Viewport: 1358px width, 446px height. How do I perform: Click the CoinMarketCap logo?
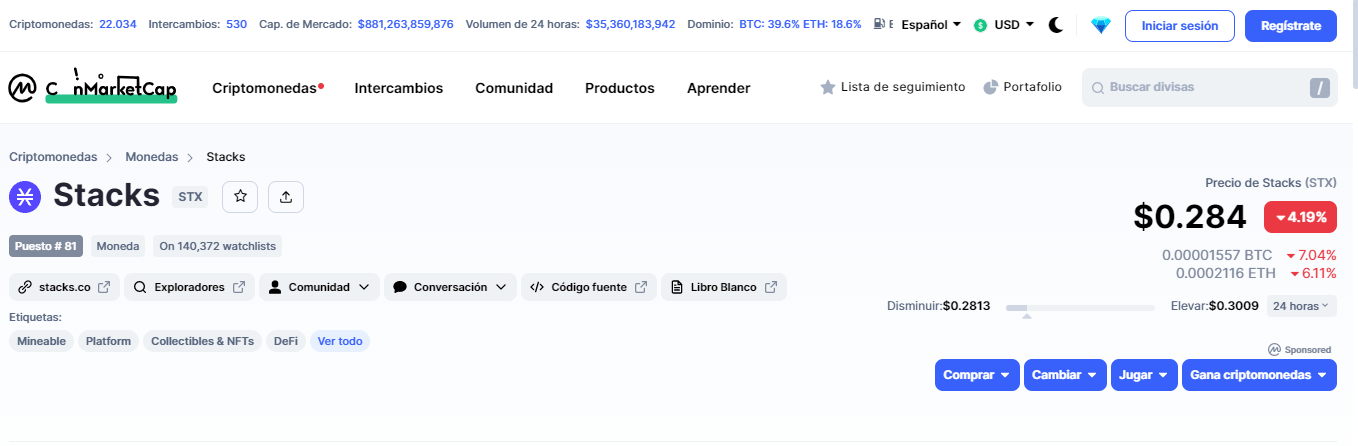[92, 88]
